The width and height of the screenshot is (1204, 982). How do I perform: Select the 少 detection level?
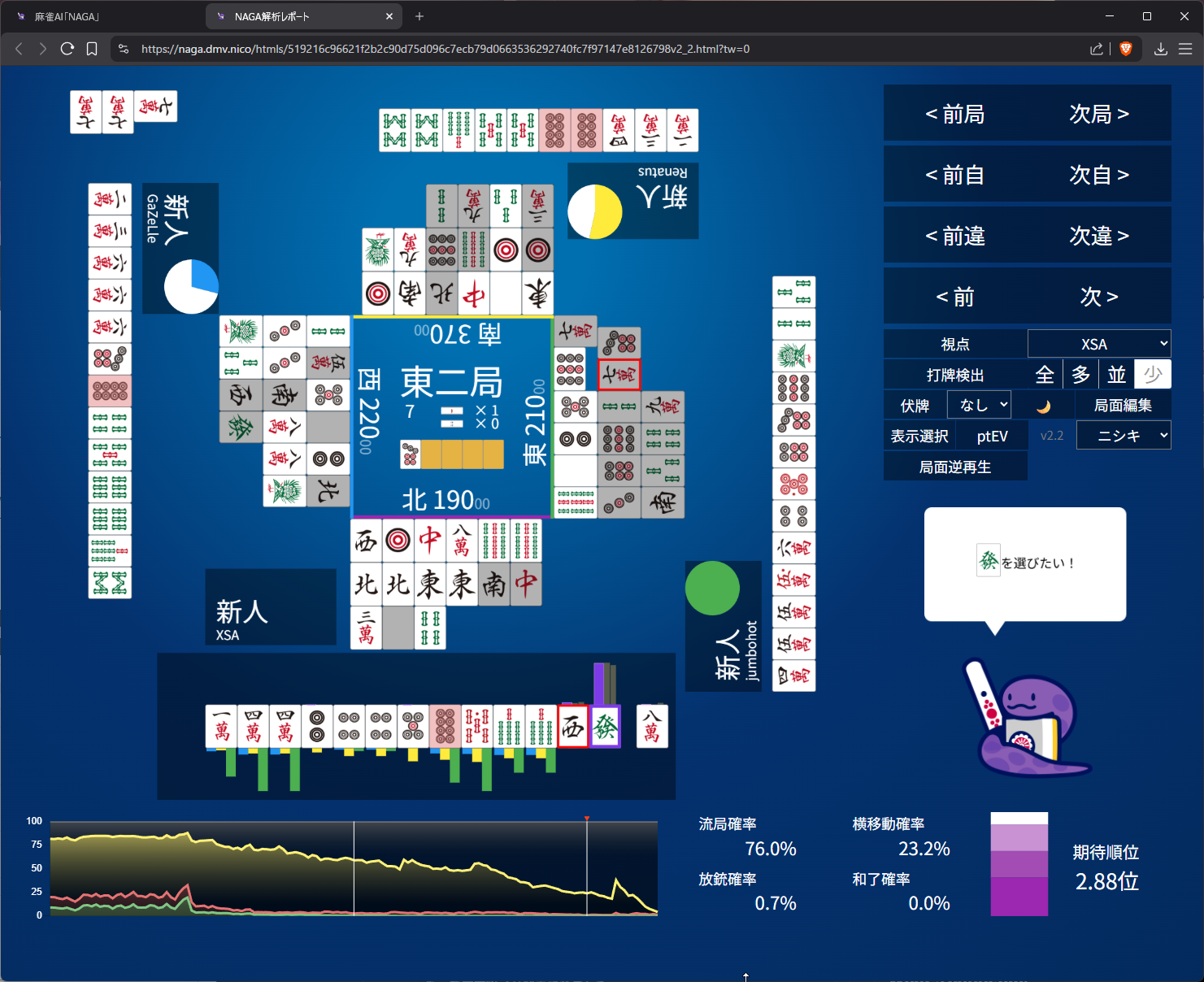pyautogui.click(x=1152, y=375)
